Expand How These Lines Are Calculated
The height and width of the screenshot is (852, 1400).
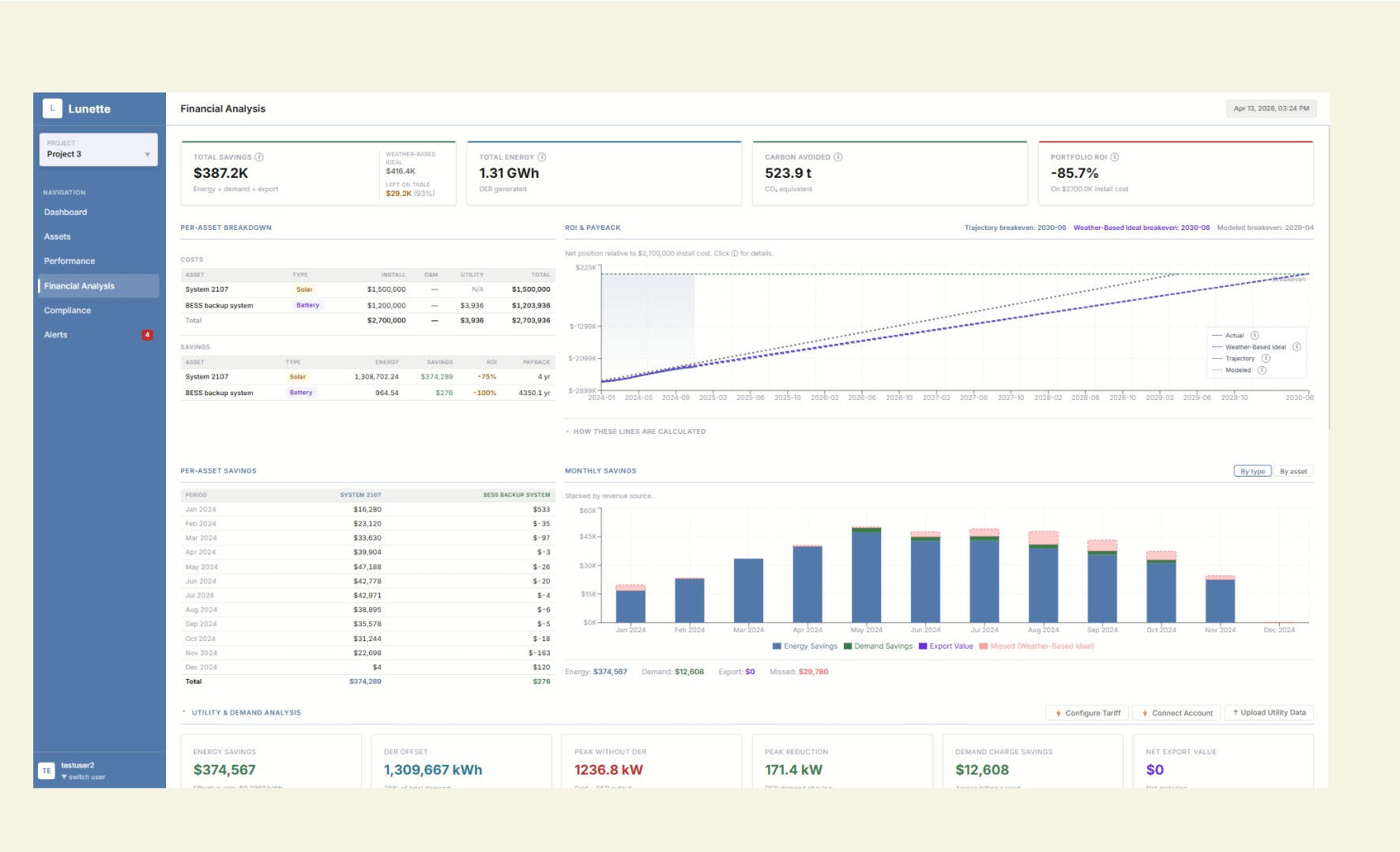point(638,432)
